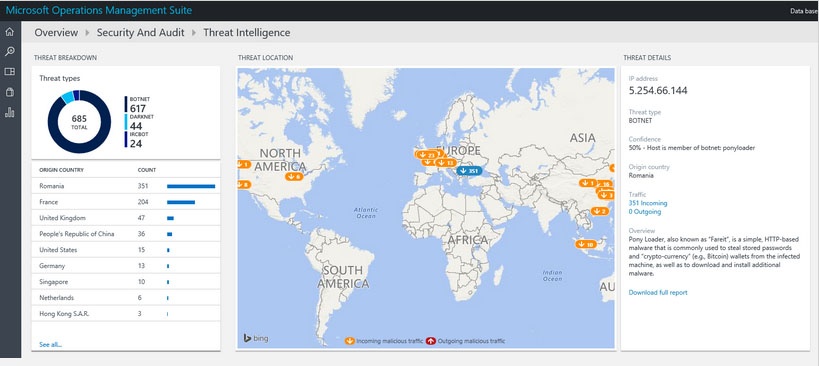Click the THREAT DETAILS section header

pyautogui.click(x=647, y=57)
